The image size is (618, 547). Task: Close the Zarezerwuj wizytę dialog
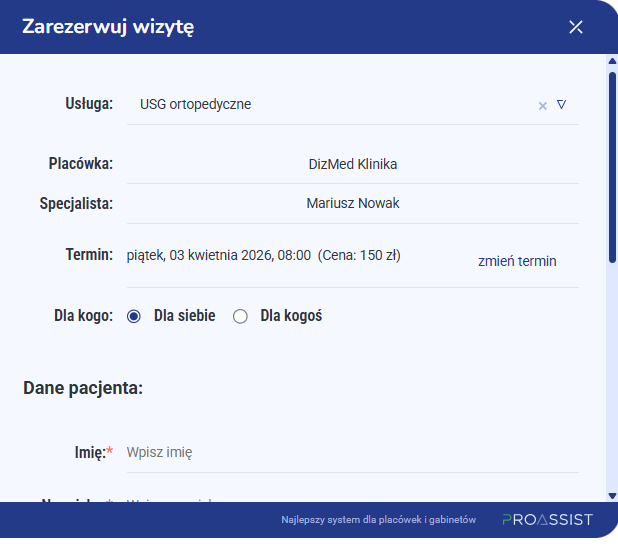(576, 27)
